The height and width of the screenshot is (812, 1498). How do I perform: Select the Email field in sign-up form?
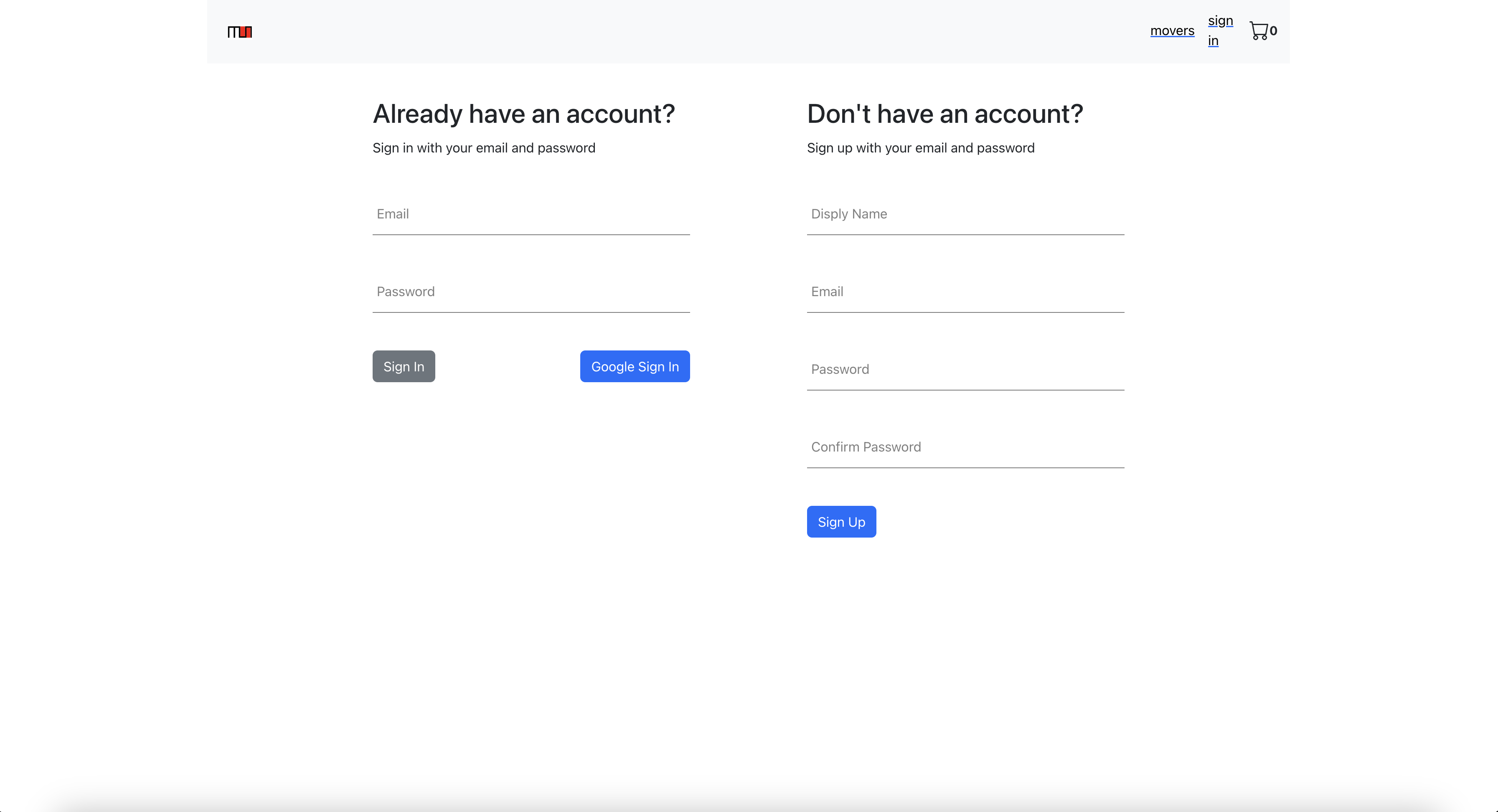click(965, 292)
